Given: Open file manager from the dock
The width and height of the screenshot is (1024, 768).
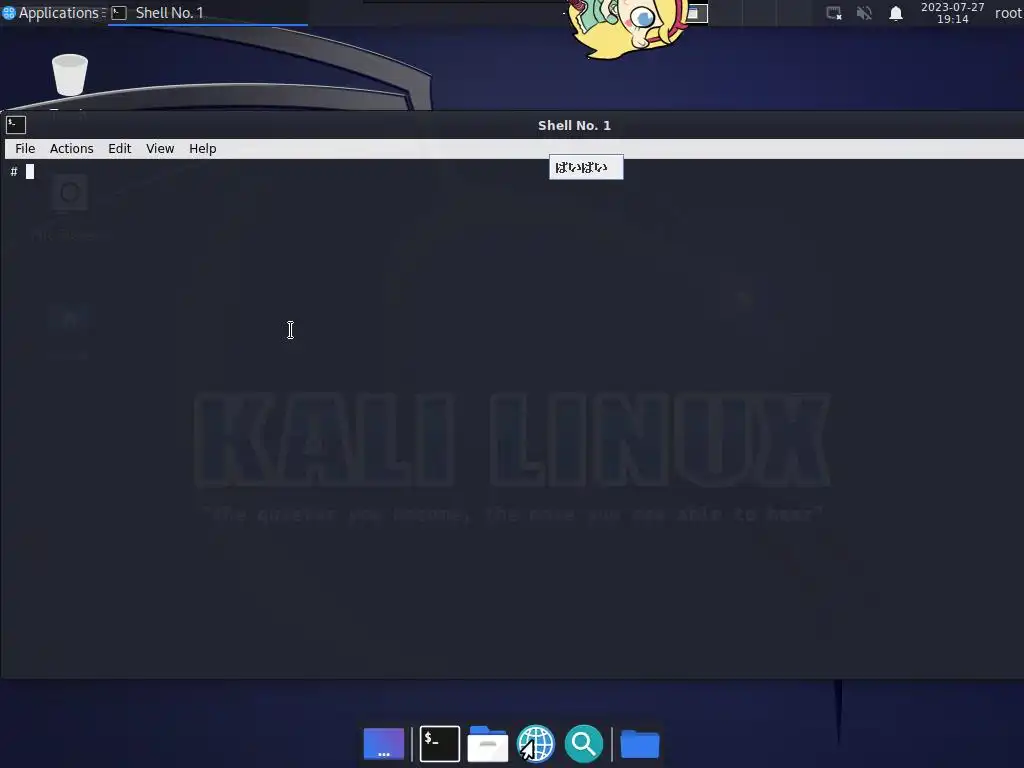Looking at the screenshot, I should tap(488, 744).
